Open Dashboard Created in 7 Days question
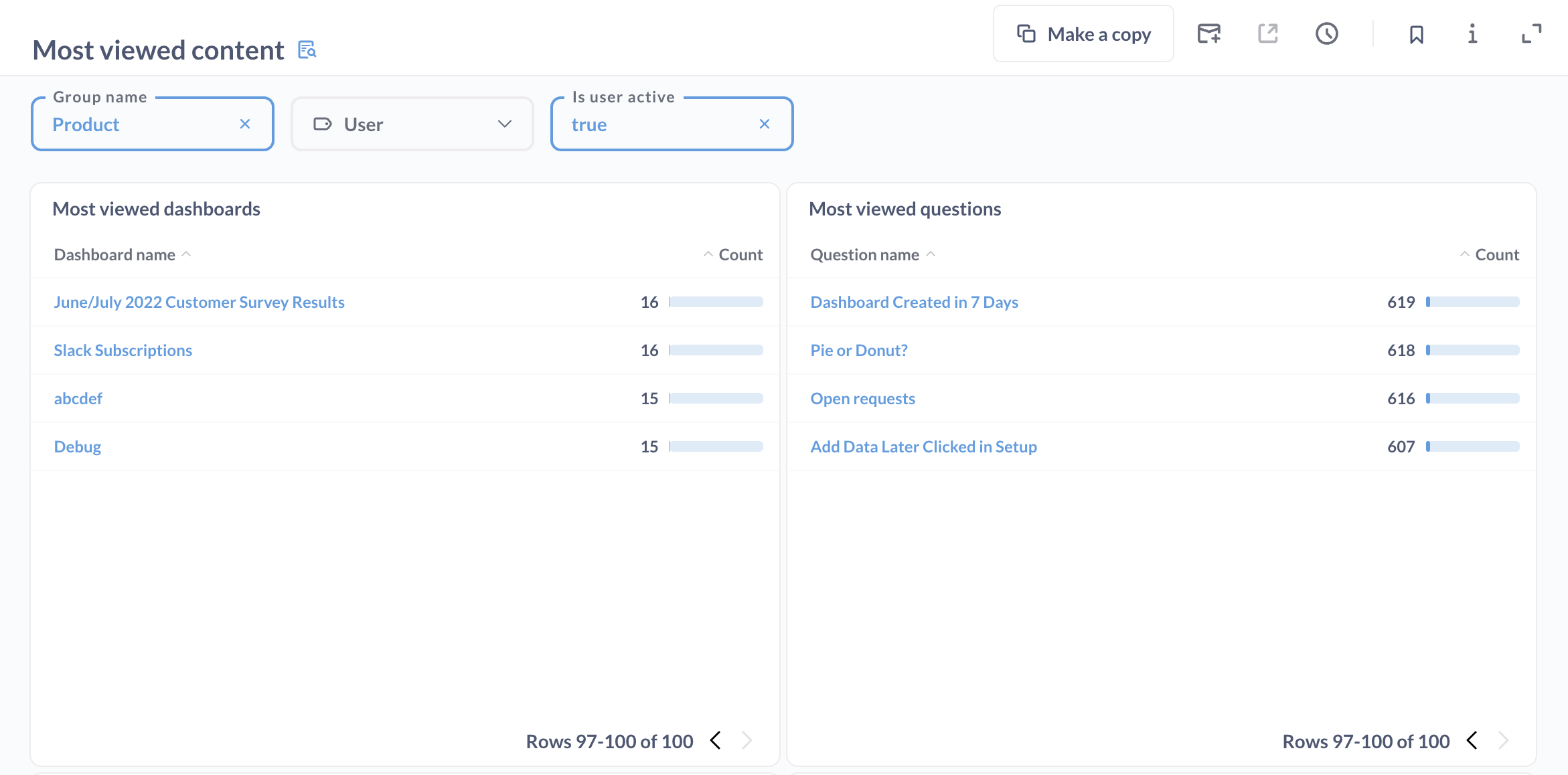Image resolution: width=1568 pixels, height=775 pixels. point(915,302)
